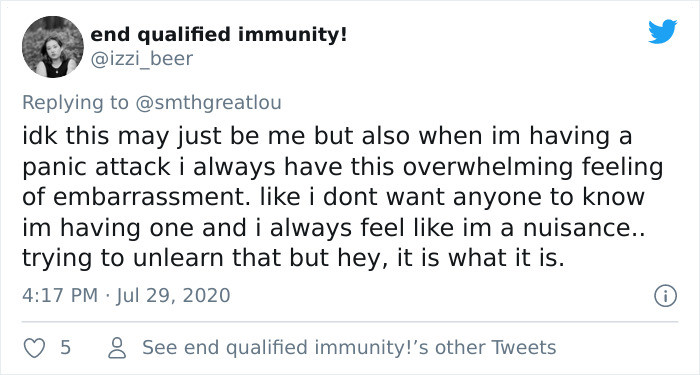Image resolution: width=700 pixels, height=375 pixels.
Task: Open the tweet info circle icon
Action: [x=665, y=296]
